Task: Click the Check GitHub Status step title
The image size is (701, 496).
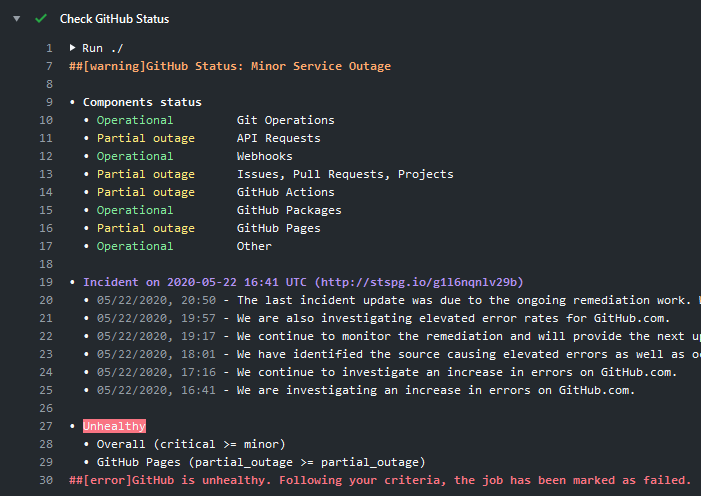Action: pos(114,19)
